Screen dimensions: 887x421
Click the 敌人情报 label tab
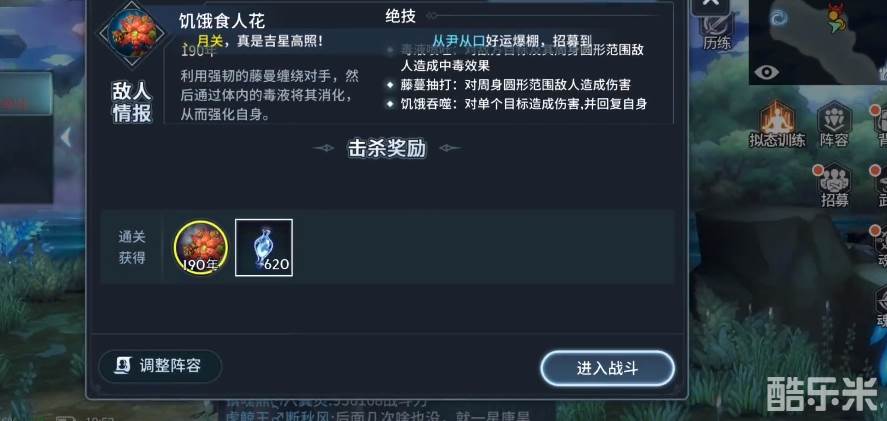point(132,103)
